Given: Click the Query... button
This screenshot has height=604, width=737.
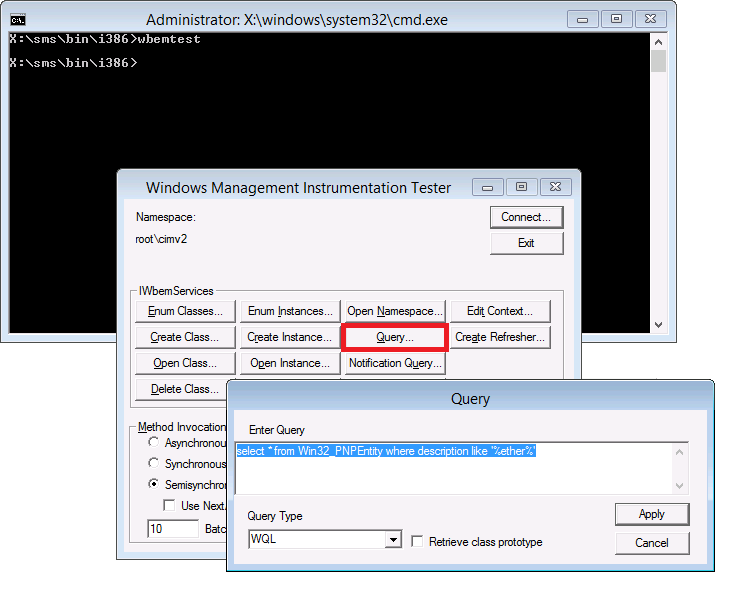Looking at the screenshot, I should [x=395, y=337].
